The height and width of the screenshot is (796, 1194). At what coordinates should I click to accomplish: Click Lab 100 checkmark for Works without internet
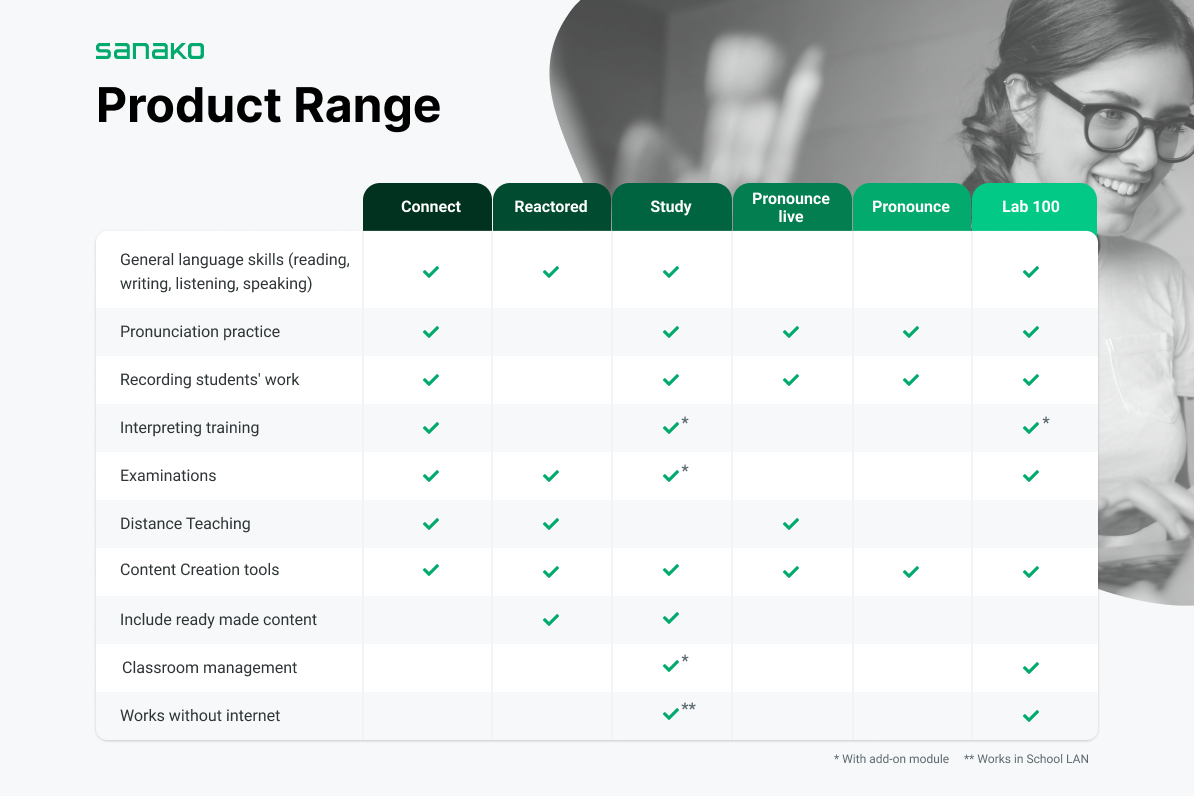click(1031, 716)
